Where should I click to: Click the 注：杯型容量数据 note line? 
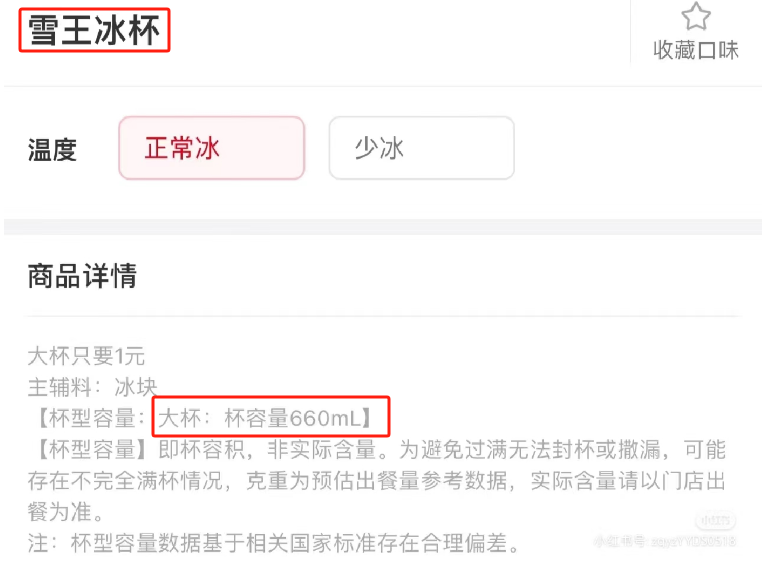pyautogui.click(x=274, y=543)
